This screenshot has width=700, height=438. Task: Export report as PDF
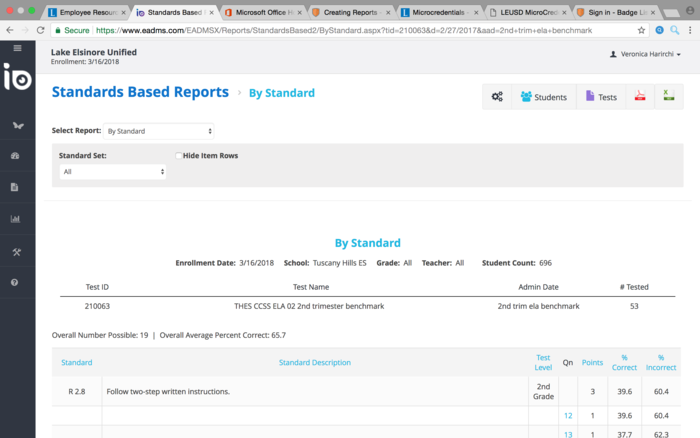click(636, 97)
